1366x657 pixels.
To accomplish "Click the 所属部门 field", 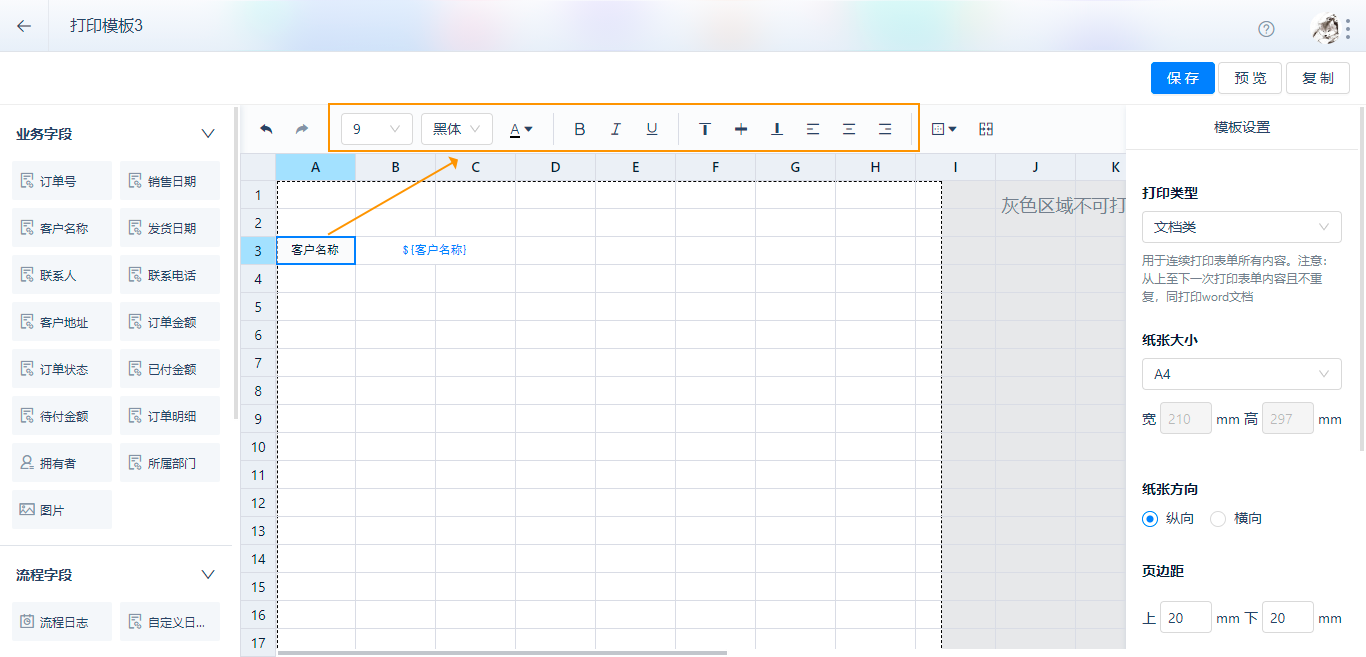I will tap(170, 463).
